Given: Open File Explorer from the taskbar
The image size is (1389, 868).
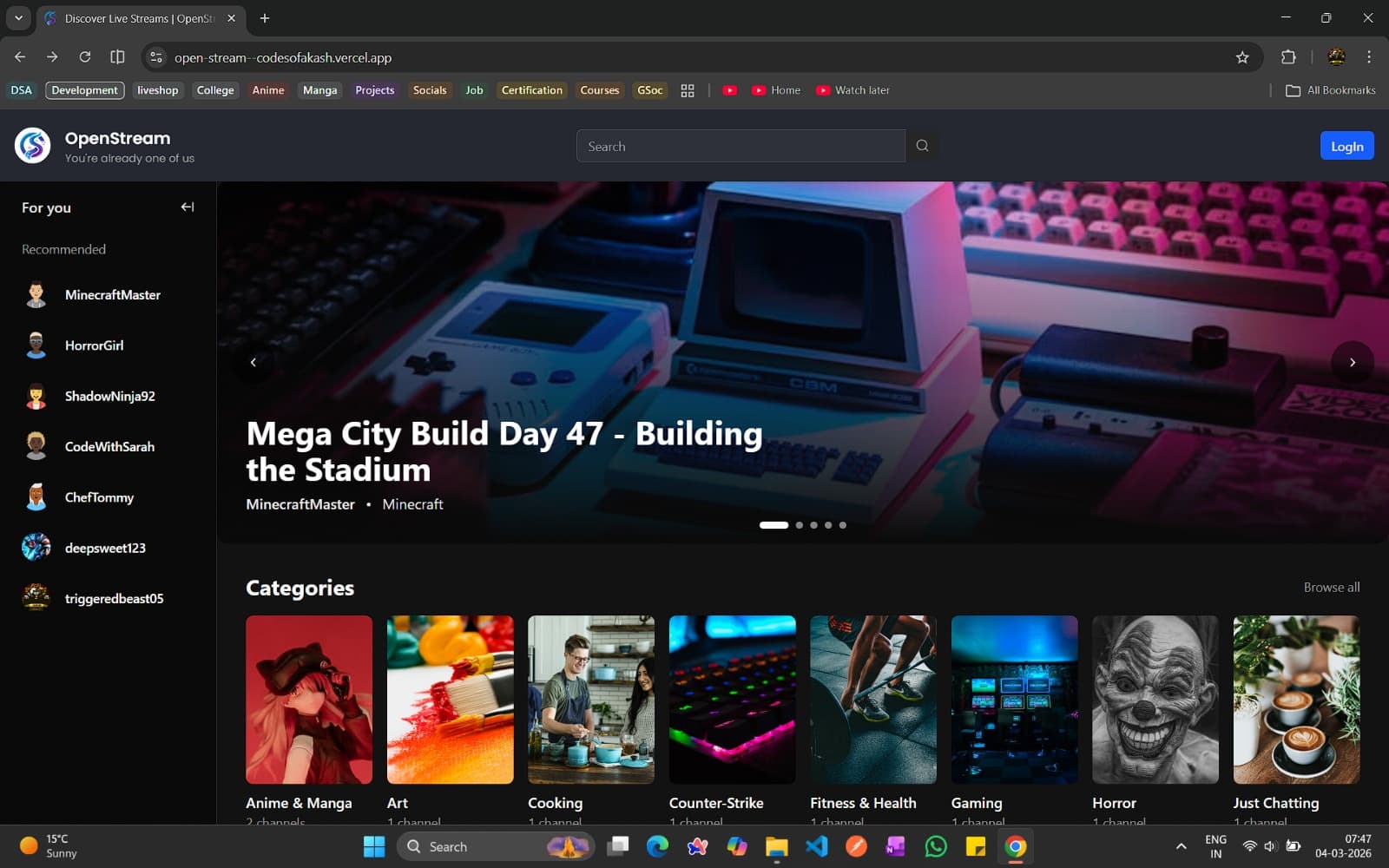Looking at the screenshot, I should tap(776, 846).
